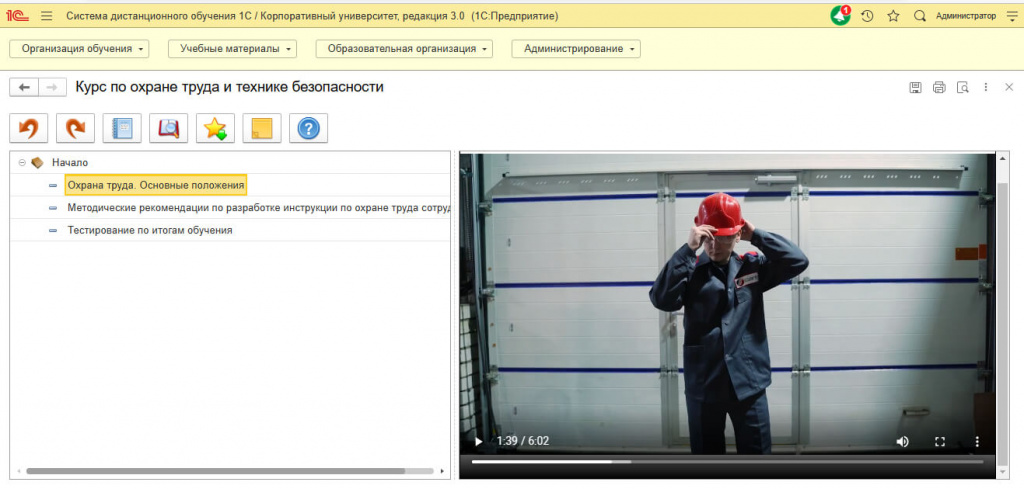Open the video player options menu

[978, 441]
